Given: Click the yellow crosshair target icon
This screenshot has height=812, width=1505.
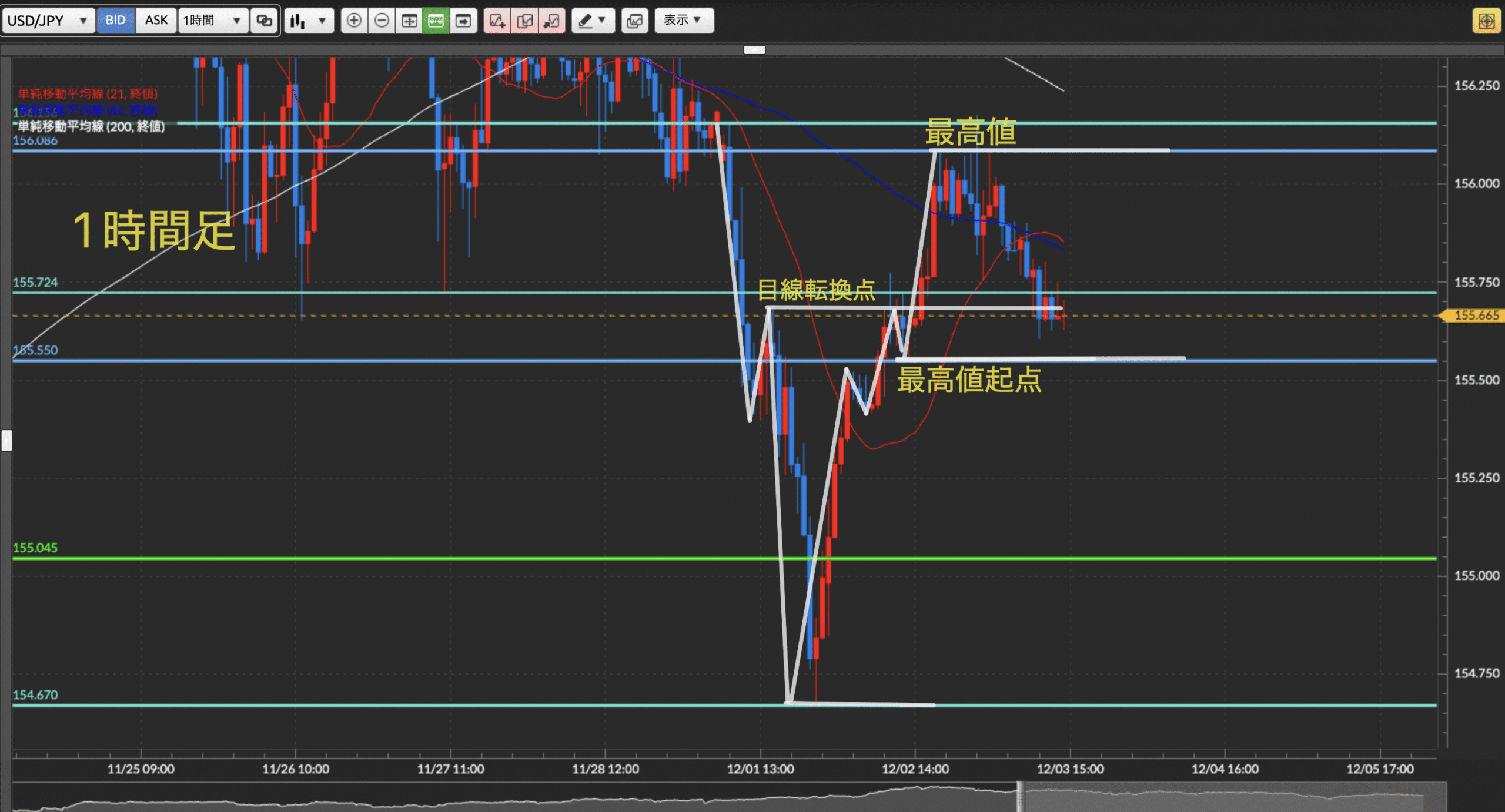Looking at the screenshot, I should (x=1486, y=21).
